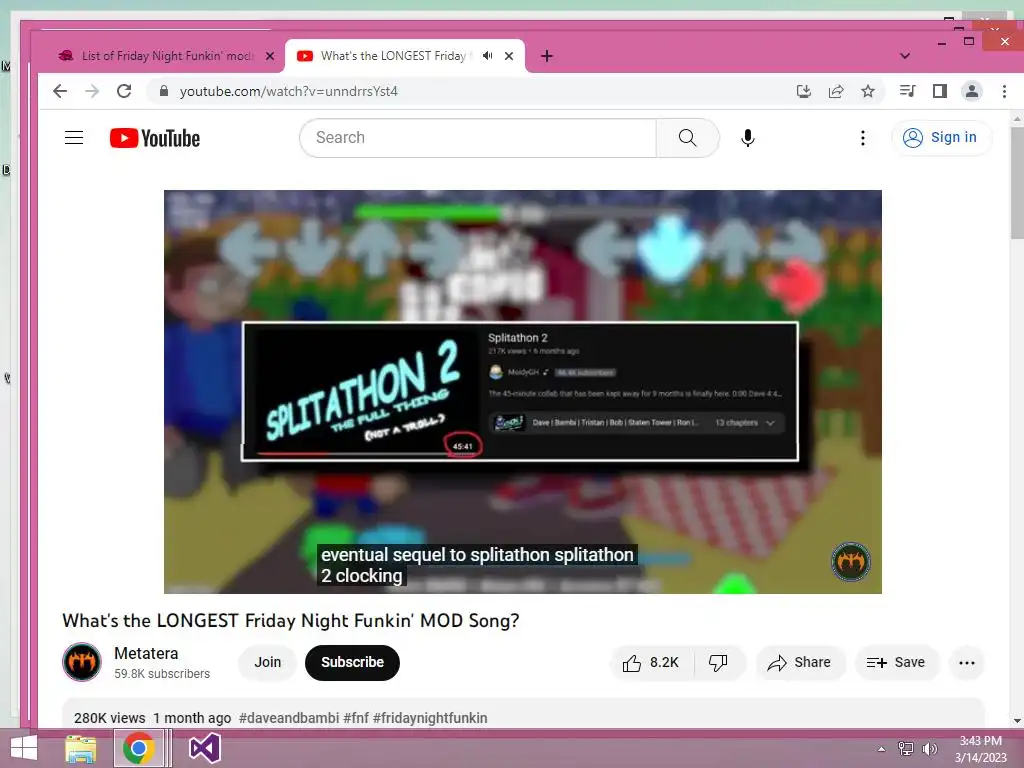Image resolution: width=1024 pixels, height=768 pixels.
Task: Click the Chrome profile avatar
Action: (972, 91)
